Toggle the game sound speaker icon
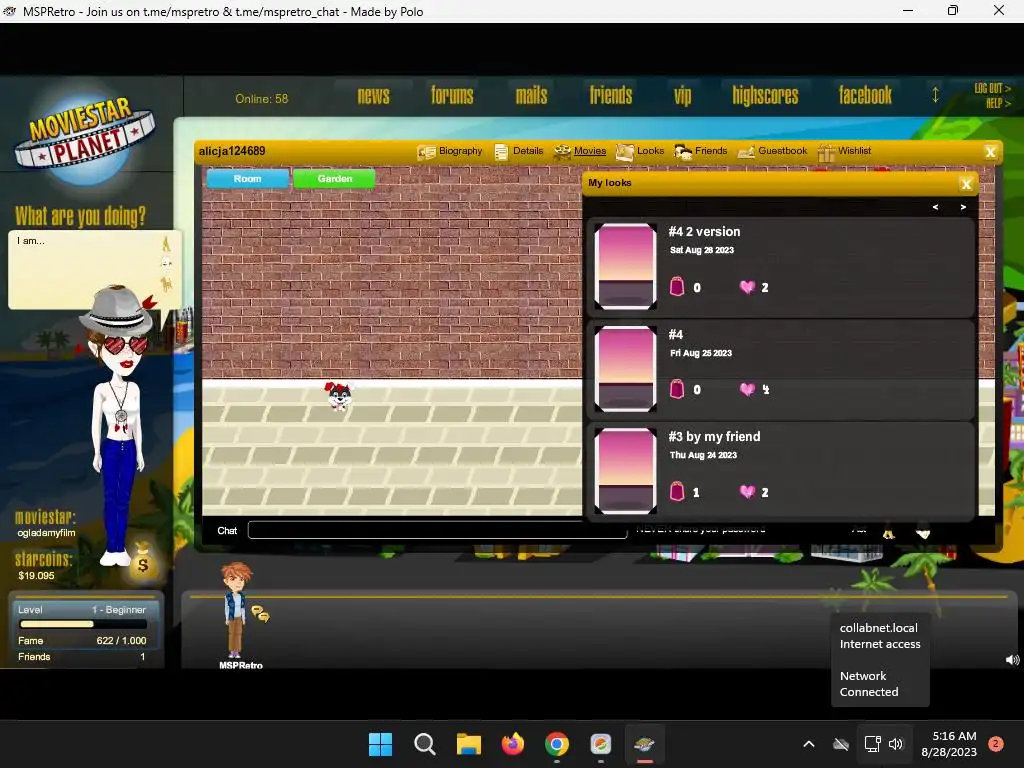 (1012, 660)
